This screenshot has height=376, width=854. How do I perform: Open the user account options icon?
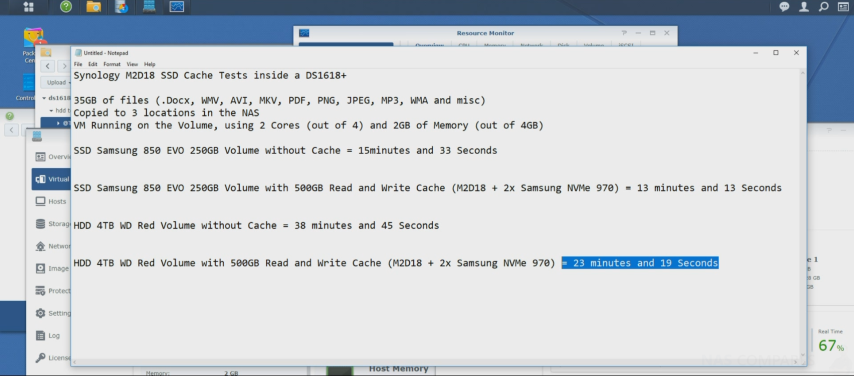pyautogui.click(x=804, y=7)
